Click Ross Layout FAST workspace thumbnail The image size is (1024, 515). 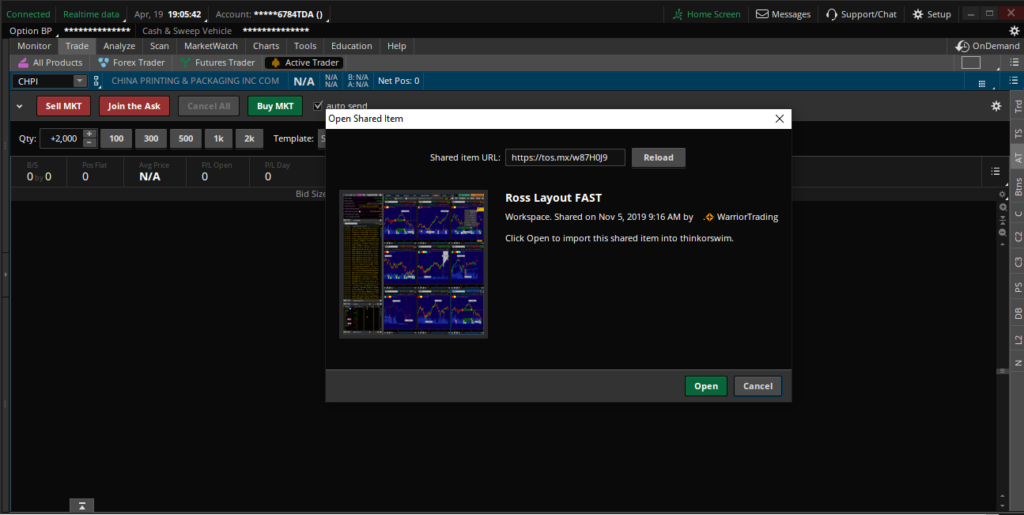(x=413, y=264)
